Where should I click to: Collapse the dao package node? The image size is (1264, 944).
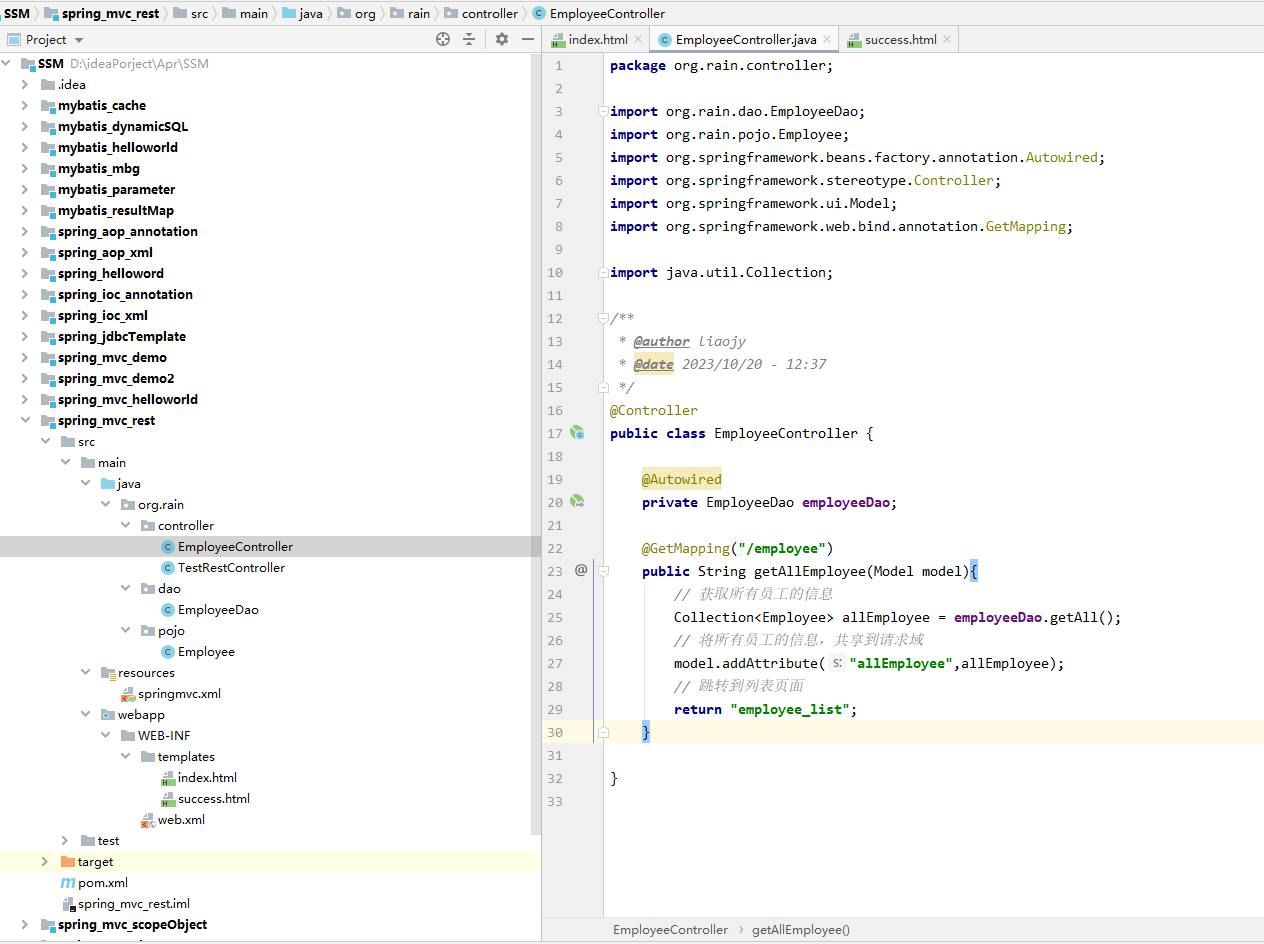125,589
